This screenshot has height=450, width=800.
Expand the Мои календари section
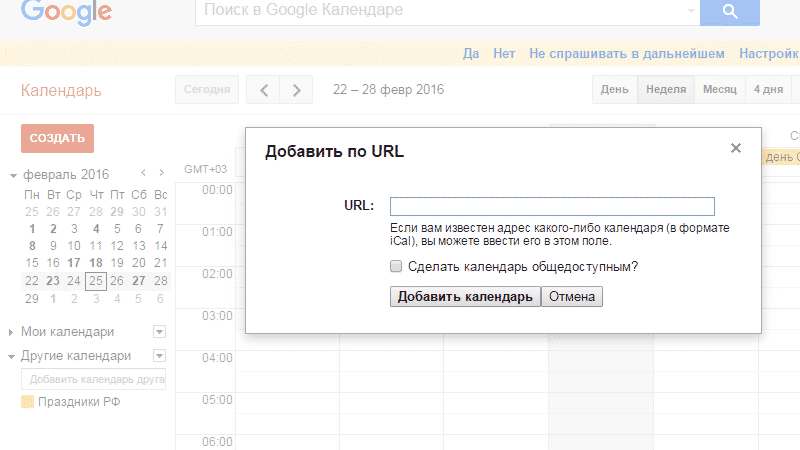(x=11, y=332)
